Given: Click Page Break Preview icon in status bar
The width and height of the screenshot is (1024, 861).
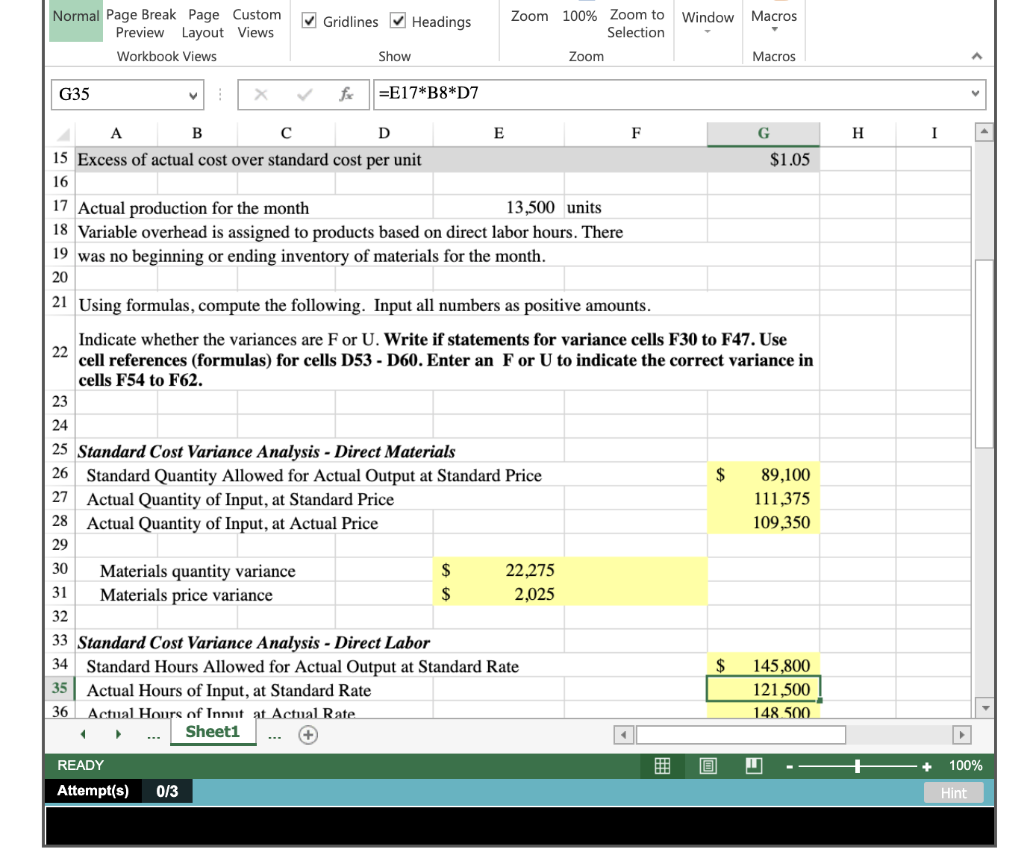Looking at the screenshot, I should click(755, 766).
